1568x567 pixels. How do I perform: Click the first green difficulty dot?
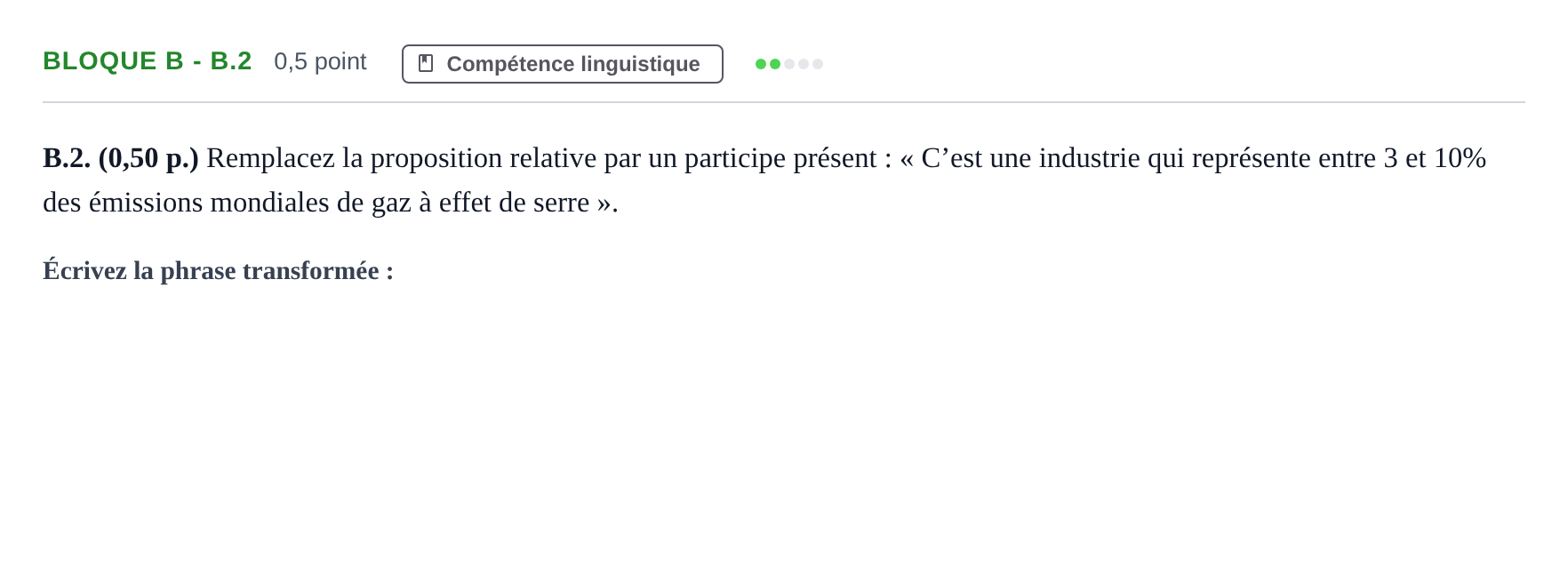[761, 64]
